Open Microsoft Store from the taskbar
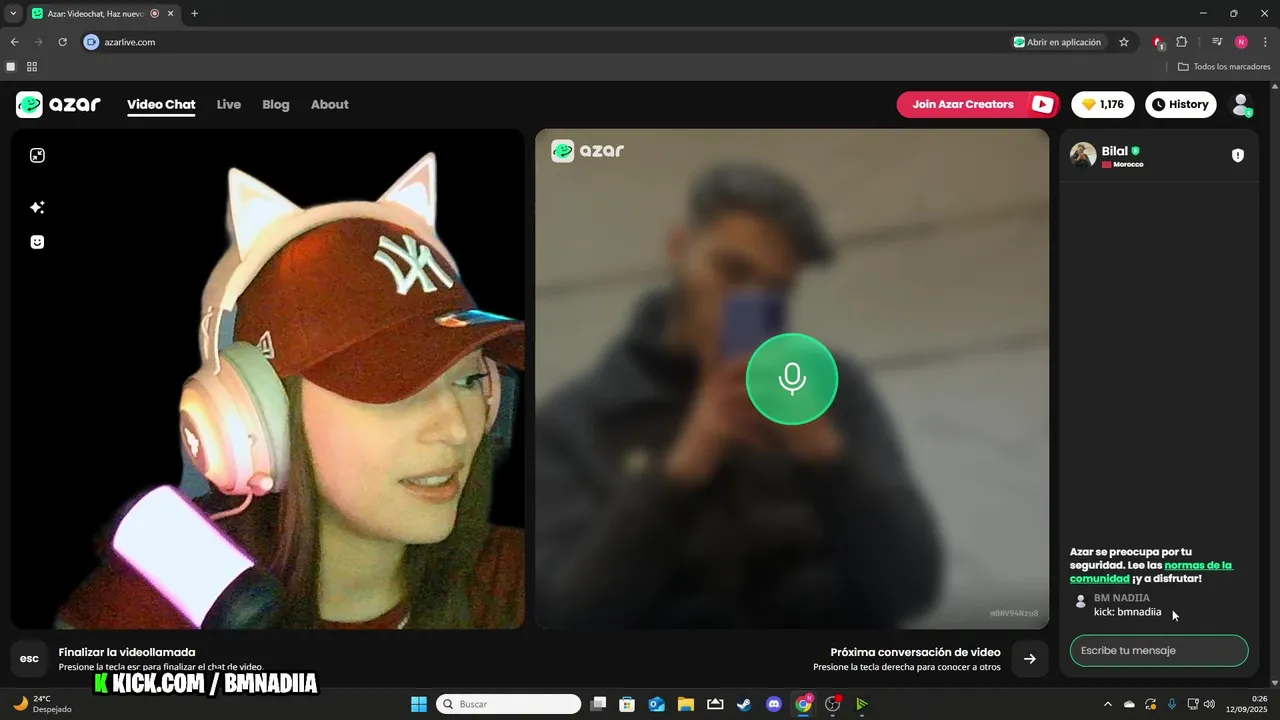The image size is (1280, 720). click(x=627, y=704)
